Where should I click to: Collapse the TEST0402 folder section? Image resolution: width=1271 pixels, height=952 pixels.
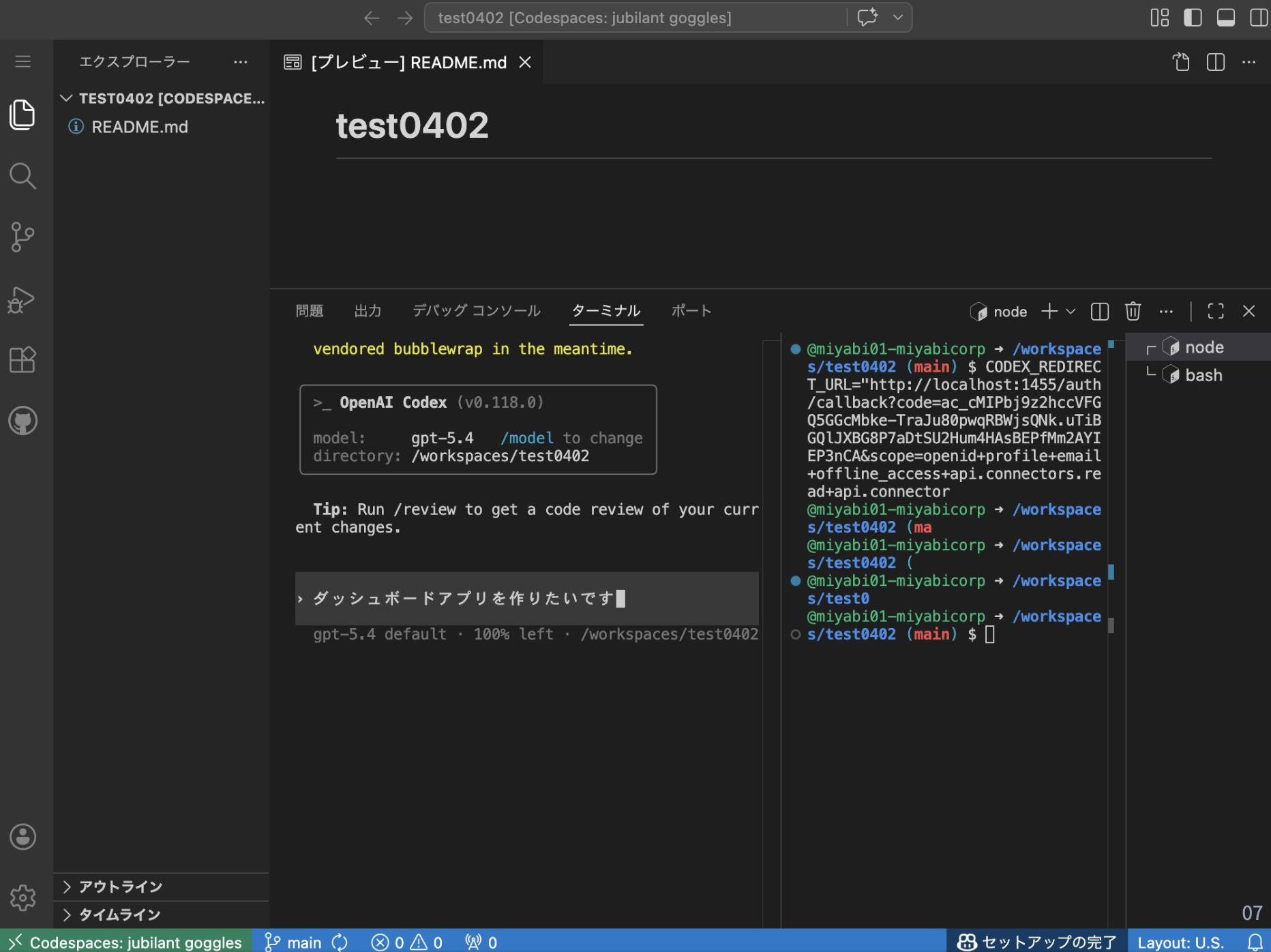(x=162, y=98)
